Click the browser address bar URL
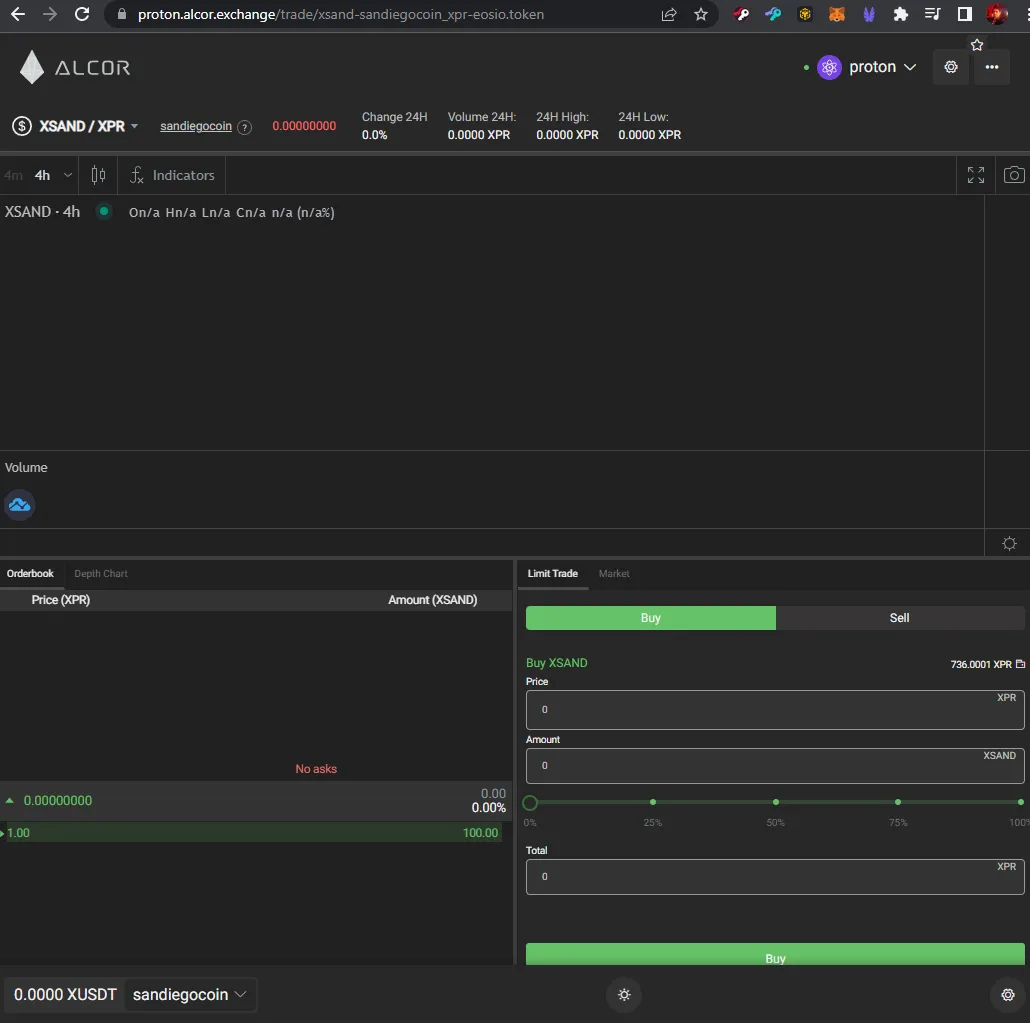The height and width of the screenshot is (1023, 1030). [340, 14]
